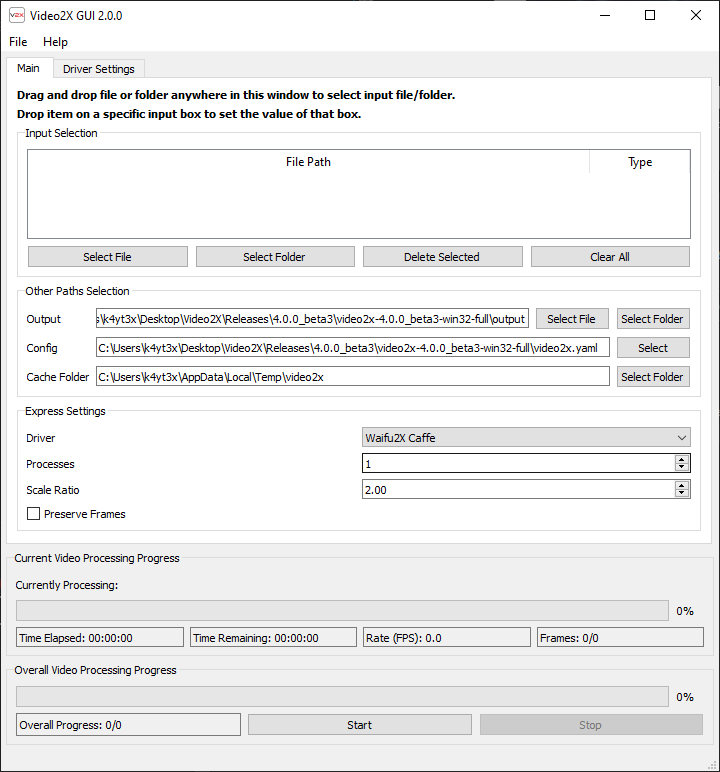Click Select Folder in Cache Folder row
This screenshot has width=720, height=772.
pos(653,377)
